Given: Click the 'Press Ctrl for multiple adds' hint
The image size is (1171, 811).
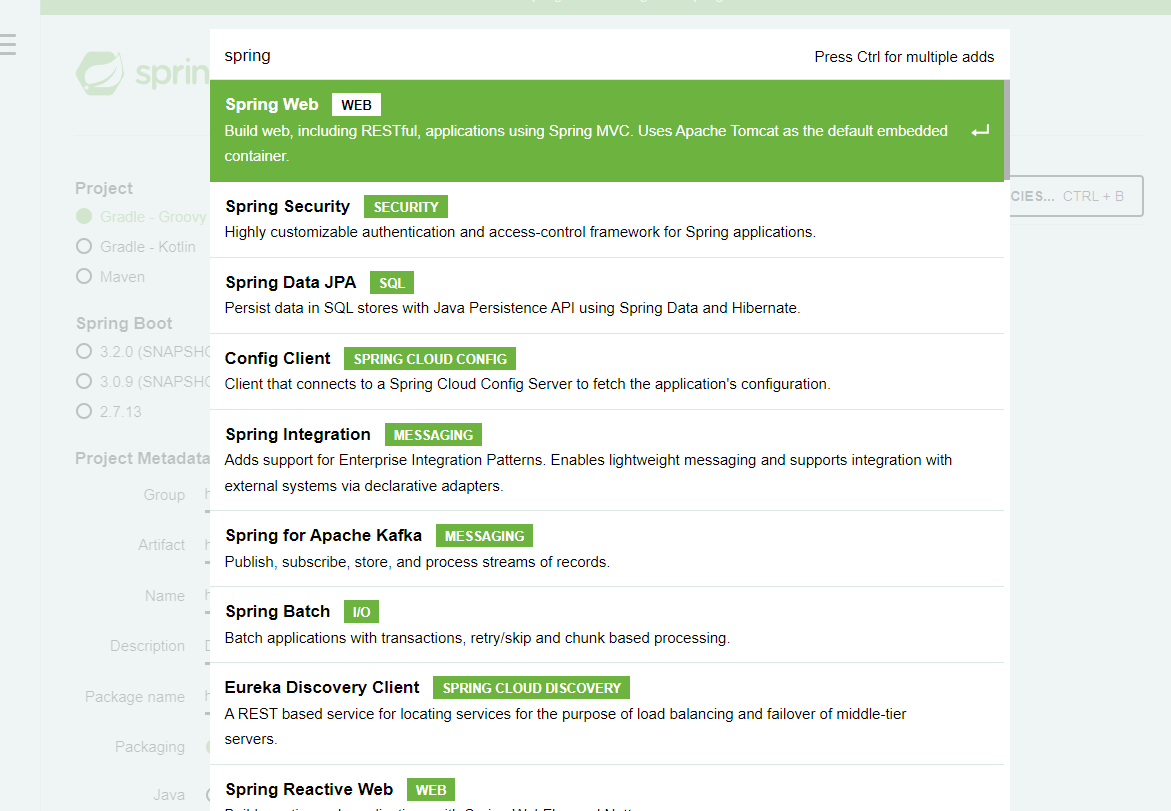Looking at the screenshot, I should (x=904, y=57).
